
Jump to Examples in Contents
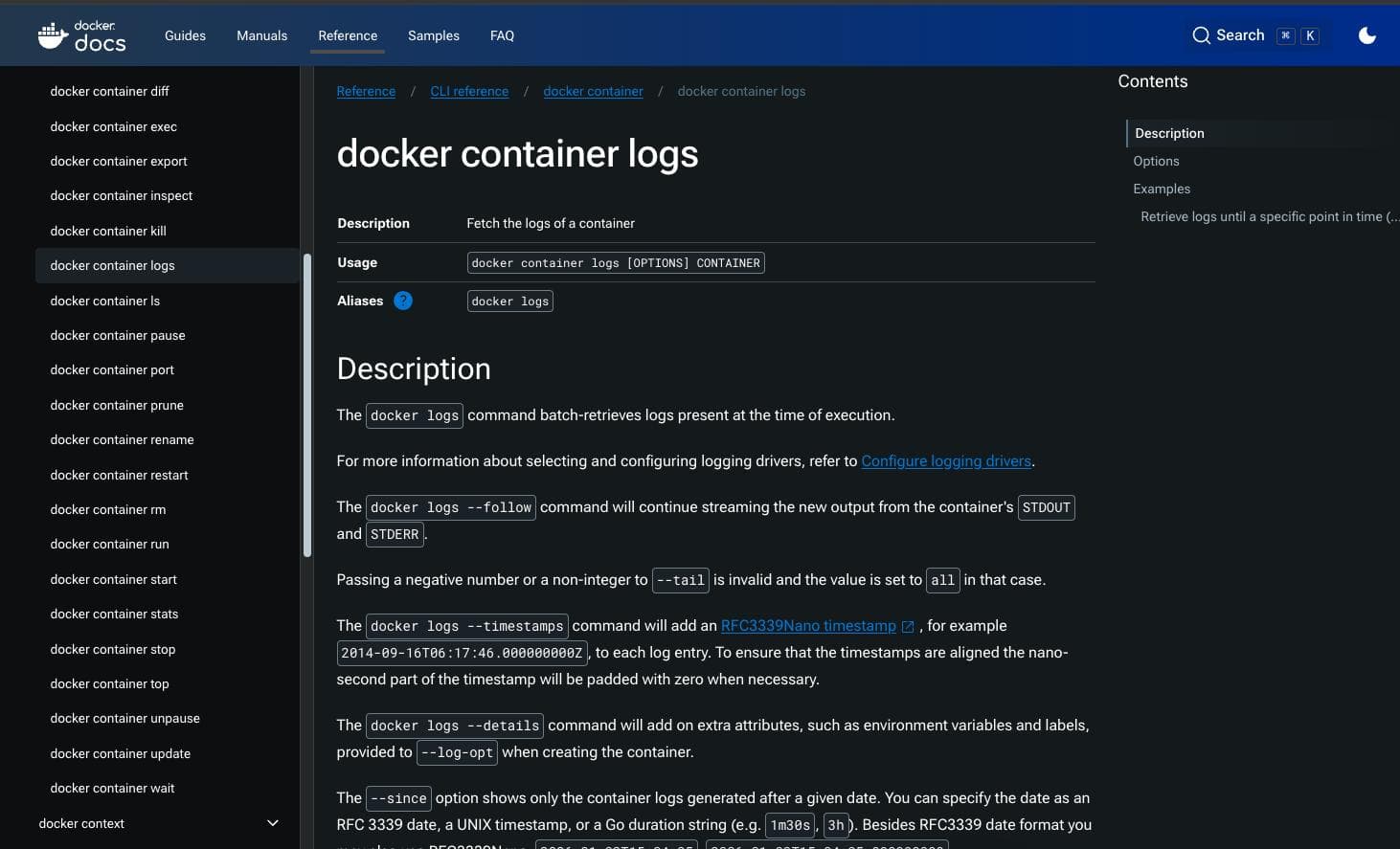pyautogui.click(x=1162, y=189)
